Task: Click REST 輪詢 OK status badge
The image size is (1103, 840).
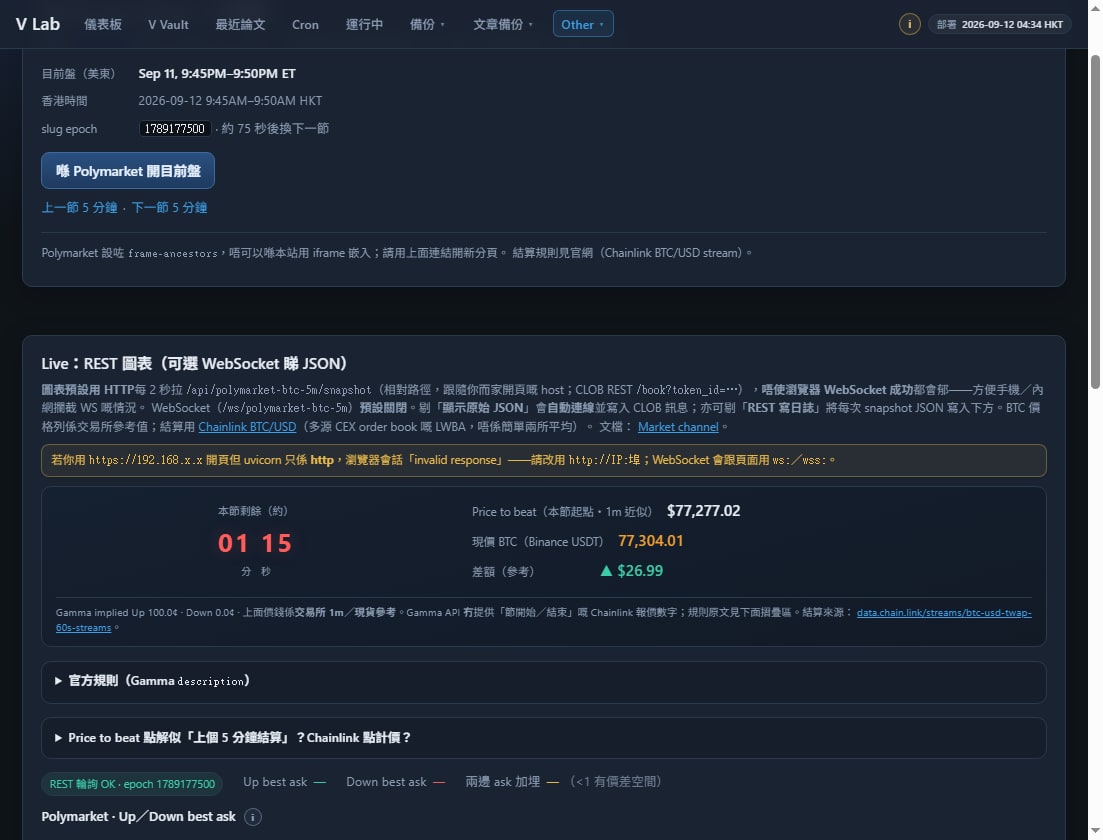Action: (x=132, y=784)
